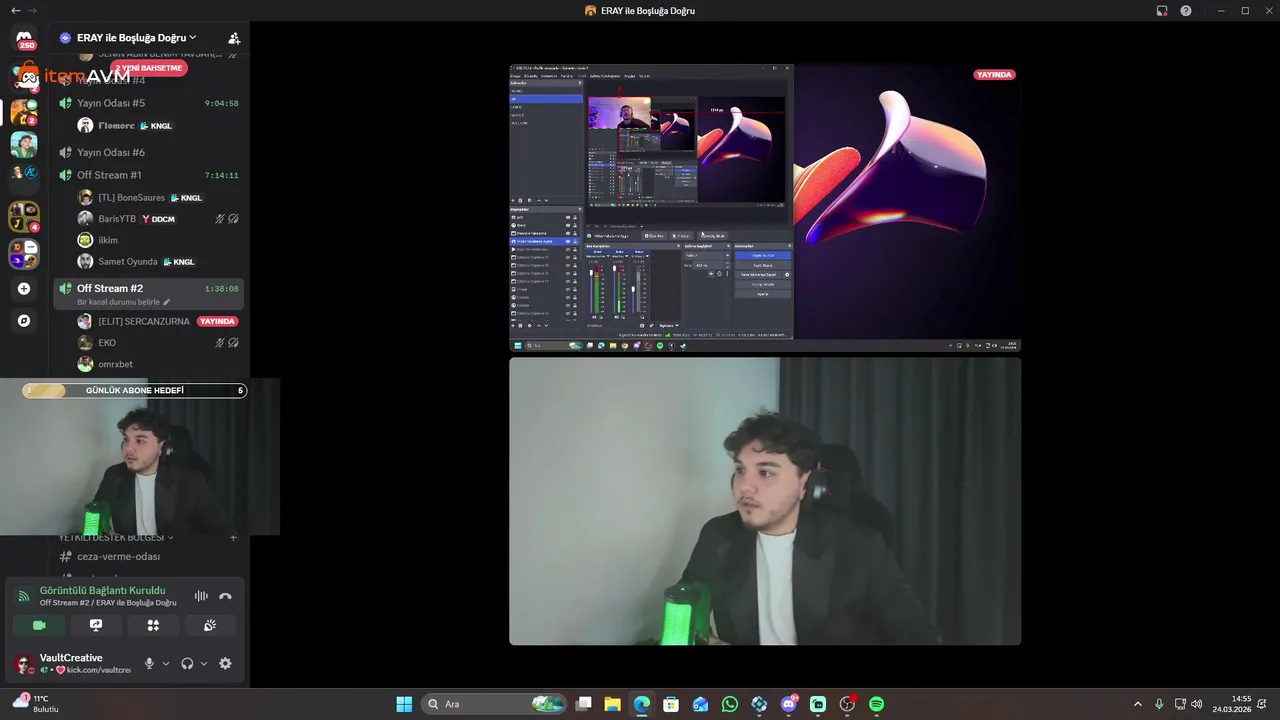Open noise suppression waveform icon

(x=201, y=596)
